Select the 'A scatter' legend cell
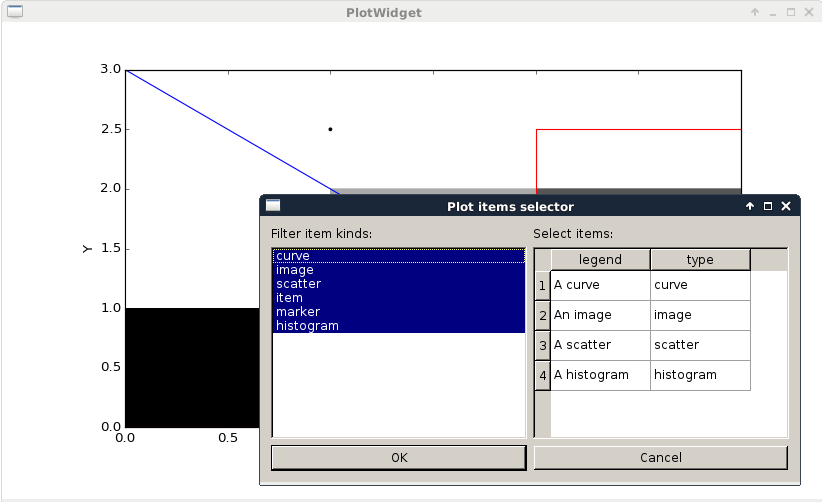Screen dimensions: 822x502 point(600,345)
